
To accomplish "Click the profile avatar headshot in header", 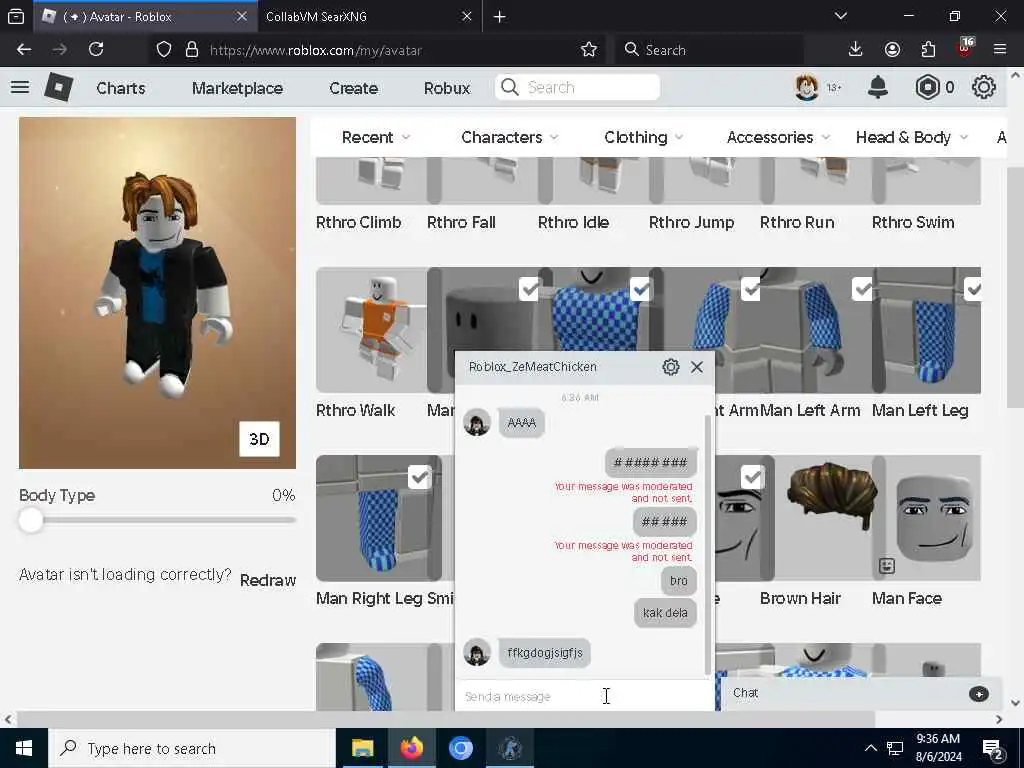I will point(807,87).
